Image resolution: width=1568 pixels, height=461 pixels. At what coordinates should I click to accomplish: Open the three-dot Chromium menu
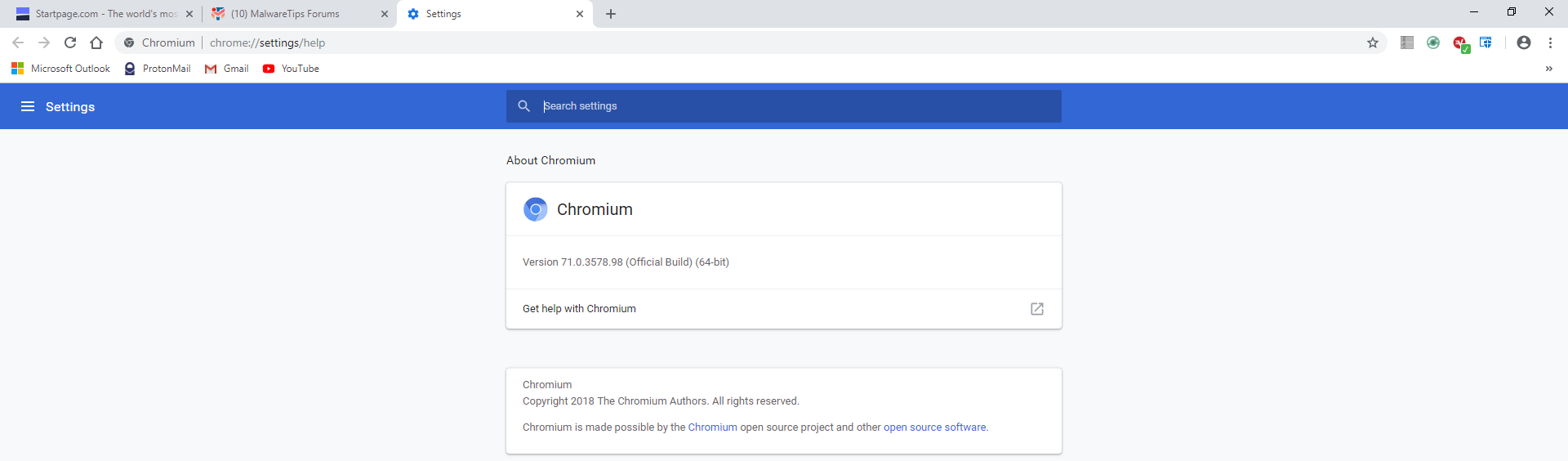tap(1550, 43)
